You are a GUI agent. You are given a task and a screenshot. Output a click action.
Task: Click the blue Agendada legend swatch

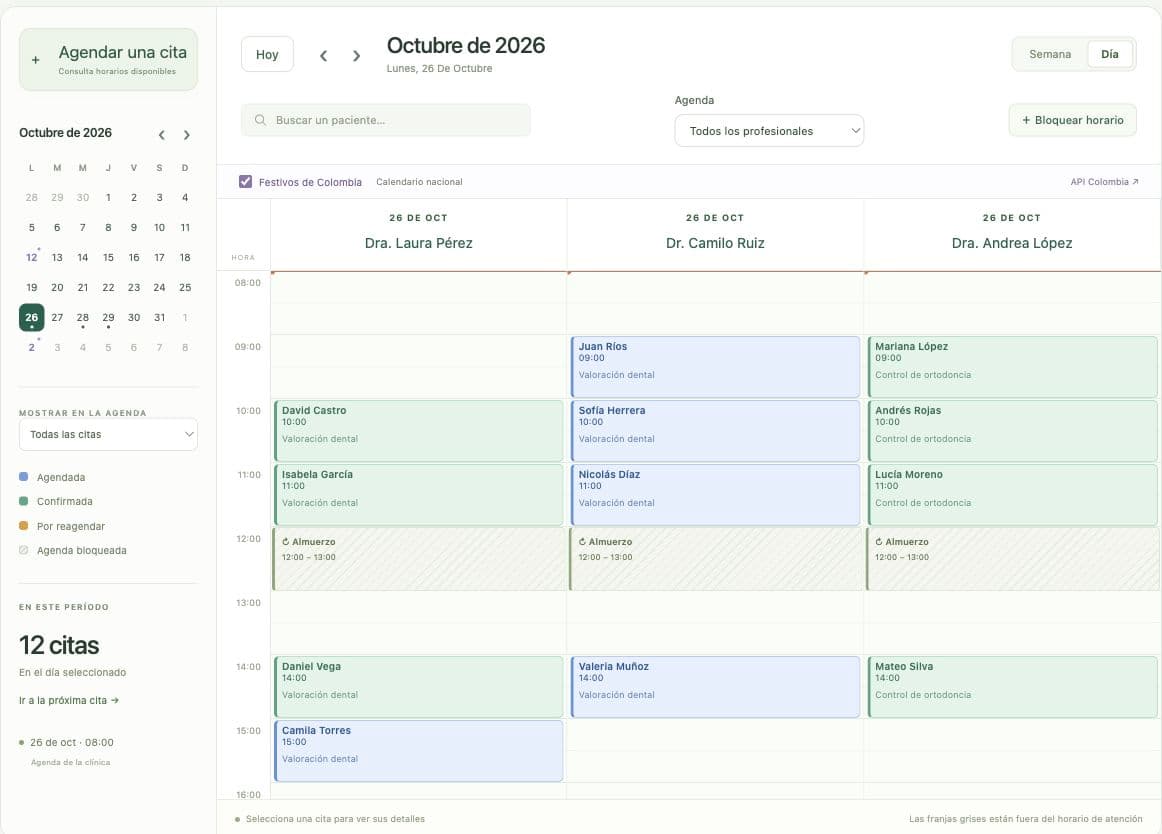coord(24,477)
